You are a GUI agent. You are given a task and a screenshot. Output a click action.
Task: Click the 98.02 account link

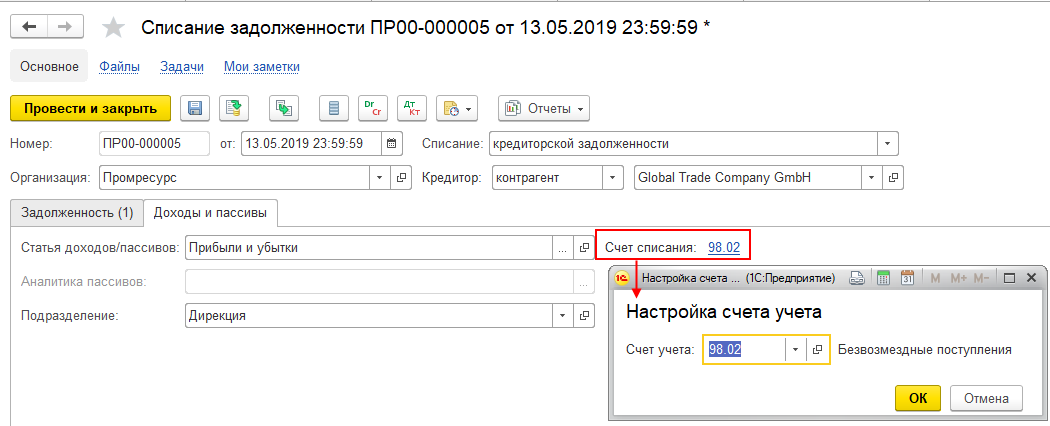[724, 248]
